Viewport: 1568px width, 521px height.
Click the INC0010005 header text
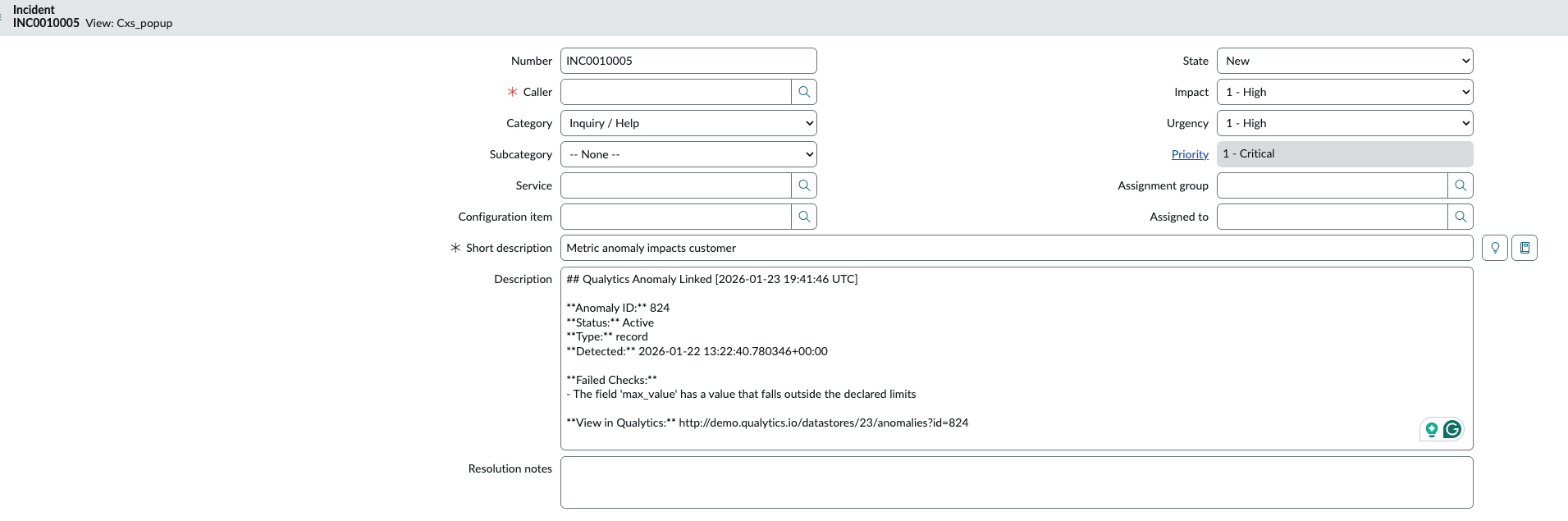46,23
